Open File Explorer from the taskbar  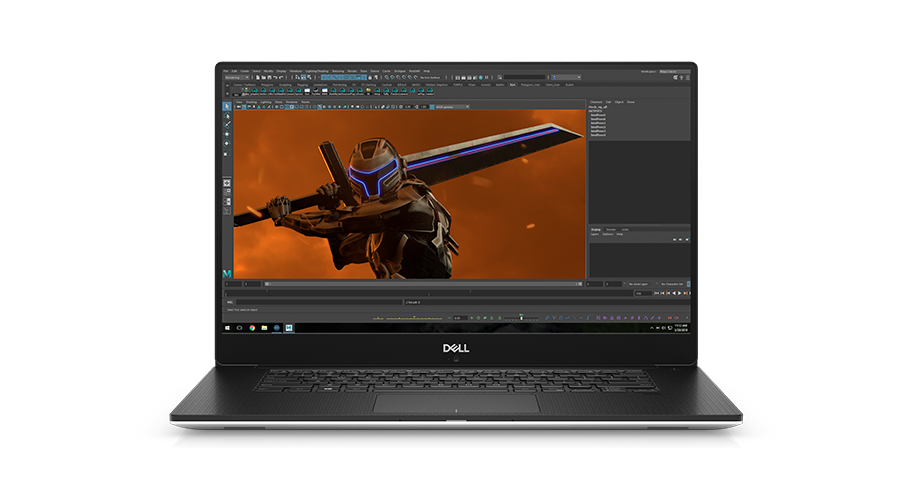pos(264,328)
